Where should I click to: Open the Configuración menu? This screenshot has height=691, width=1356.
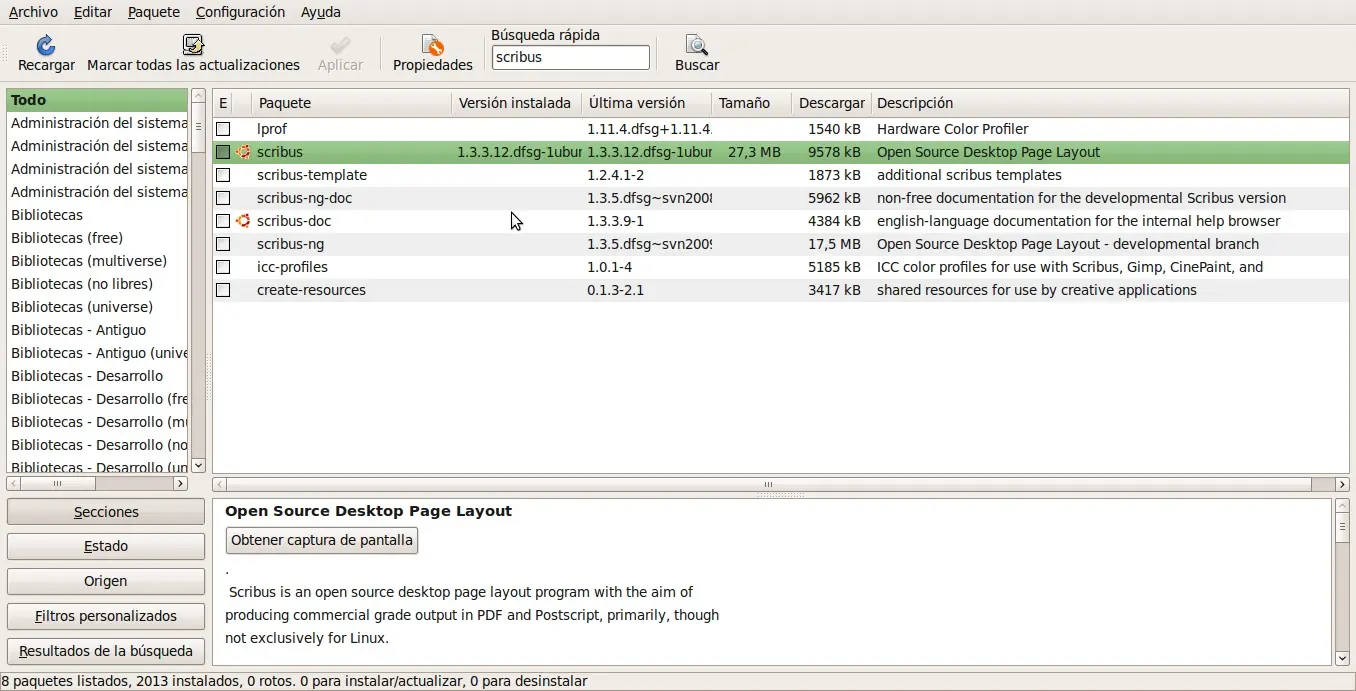pos(240,12)
